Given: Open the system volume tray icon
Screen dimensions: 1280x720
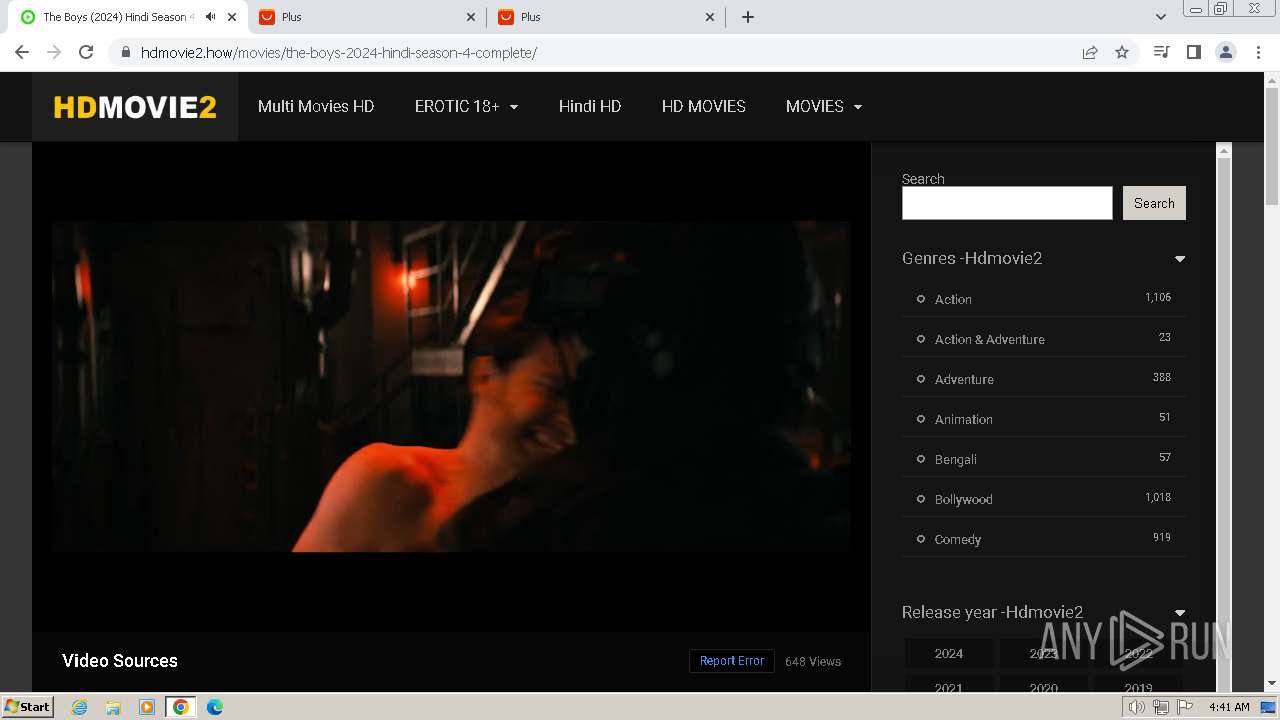Looking at the screenshot, I should click(1137, 707).
